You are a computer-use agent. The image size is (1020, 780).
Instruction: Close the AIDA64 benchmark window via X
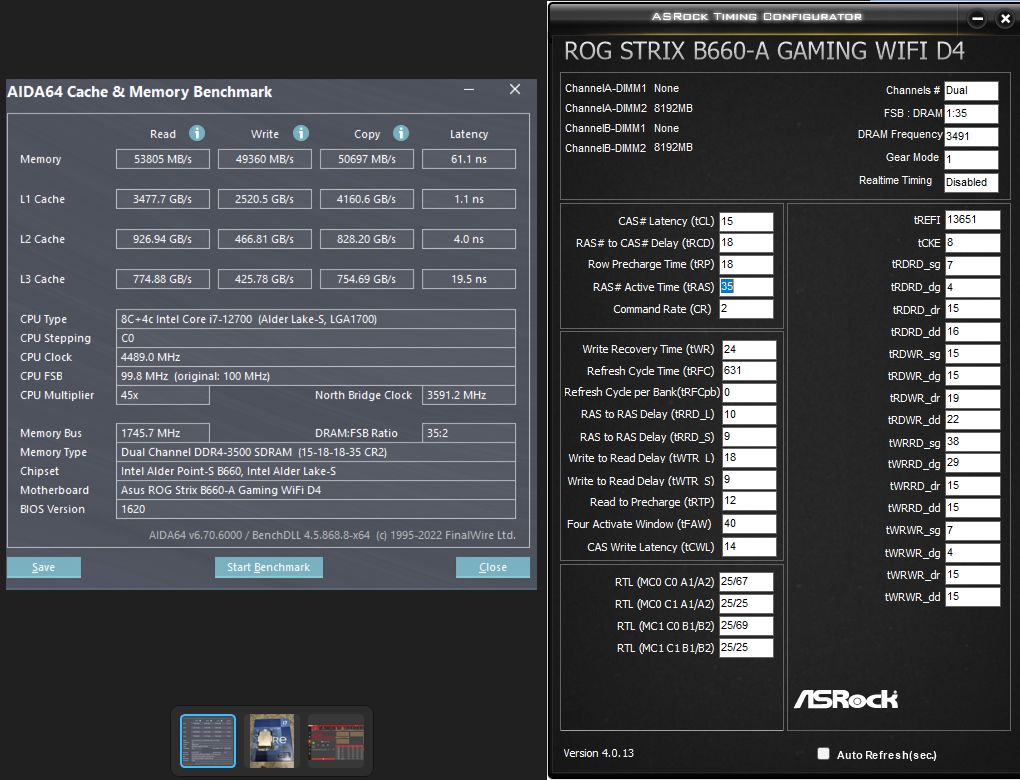pos(515,89)
